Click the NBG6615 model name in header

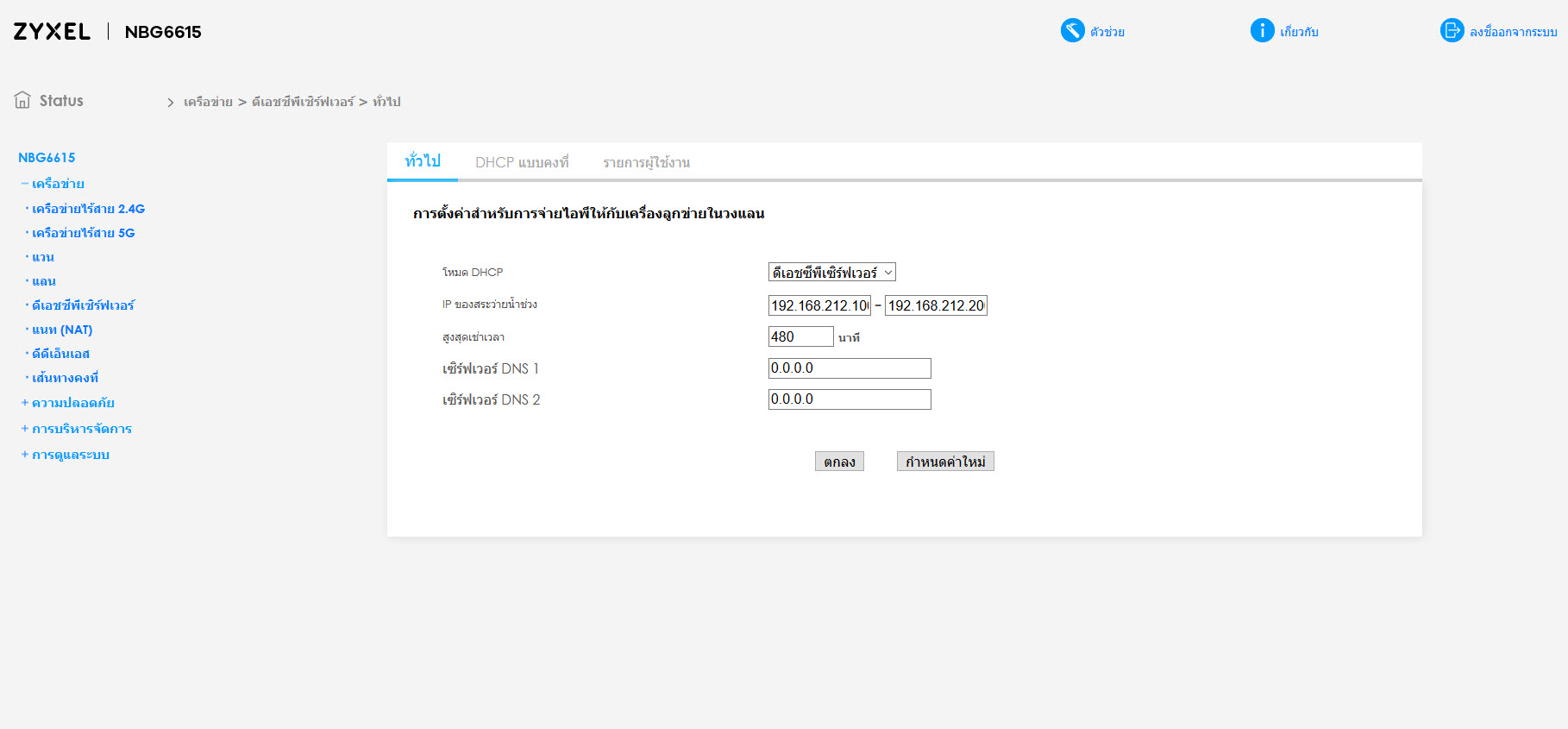163,32
